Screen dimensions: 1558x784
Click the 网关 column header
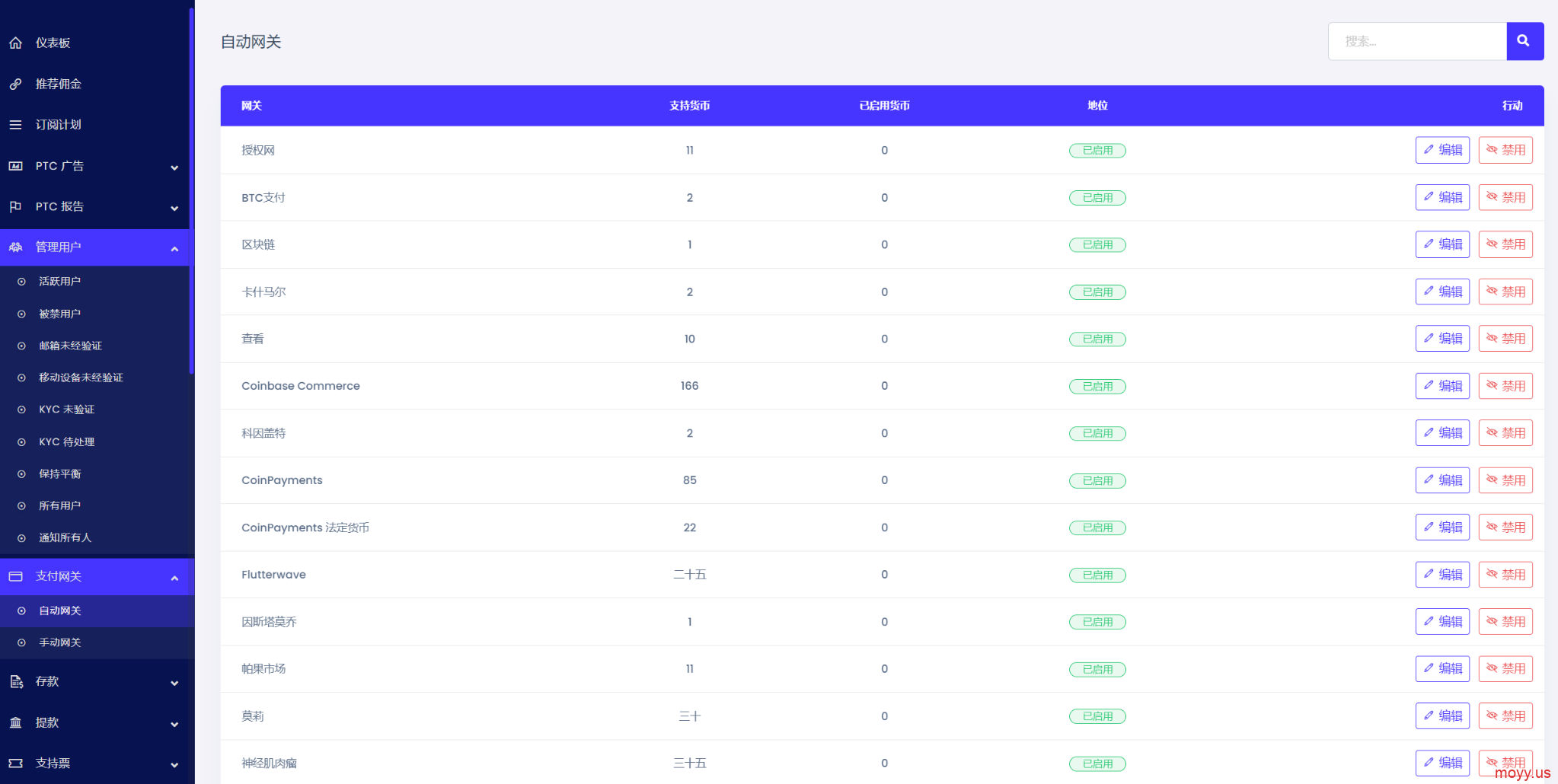[252, 106]
